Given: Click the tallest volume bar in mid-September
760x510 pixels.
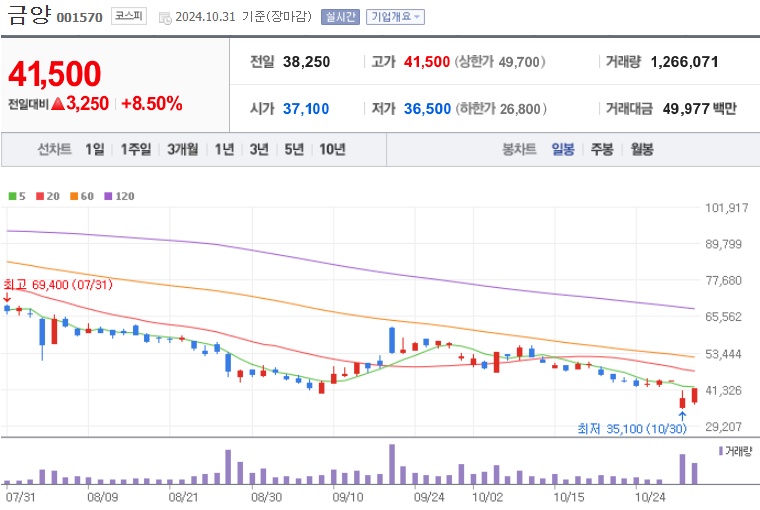Looking at the screenshot, I should point(392,464).
